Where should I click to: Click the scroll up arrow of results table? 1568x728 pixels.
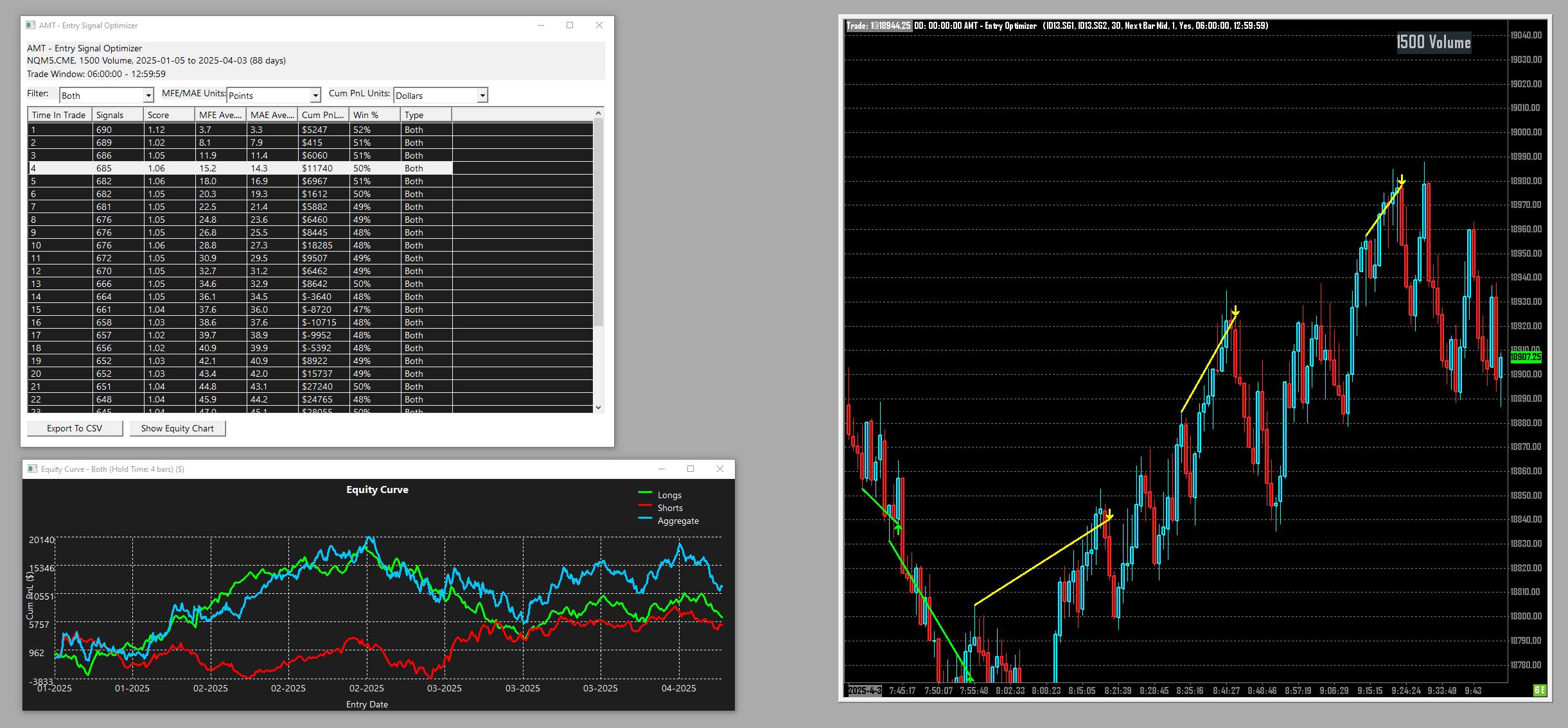click(598, 114)
